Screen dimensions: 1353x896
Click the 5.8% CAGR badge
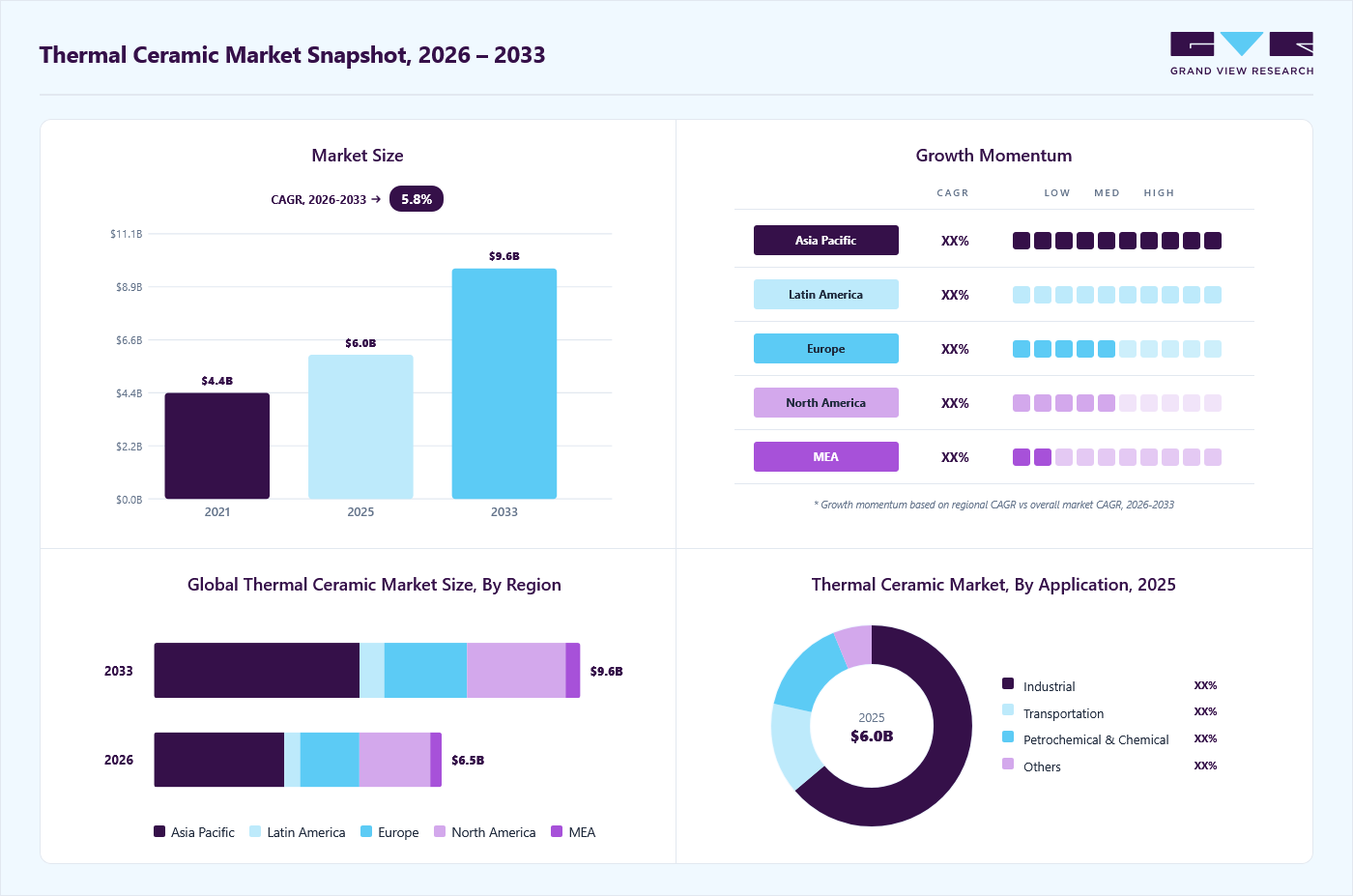(417, 199)
